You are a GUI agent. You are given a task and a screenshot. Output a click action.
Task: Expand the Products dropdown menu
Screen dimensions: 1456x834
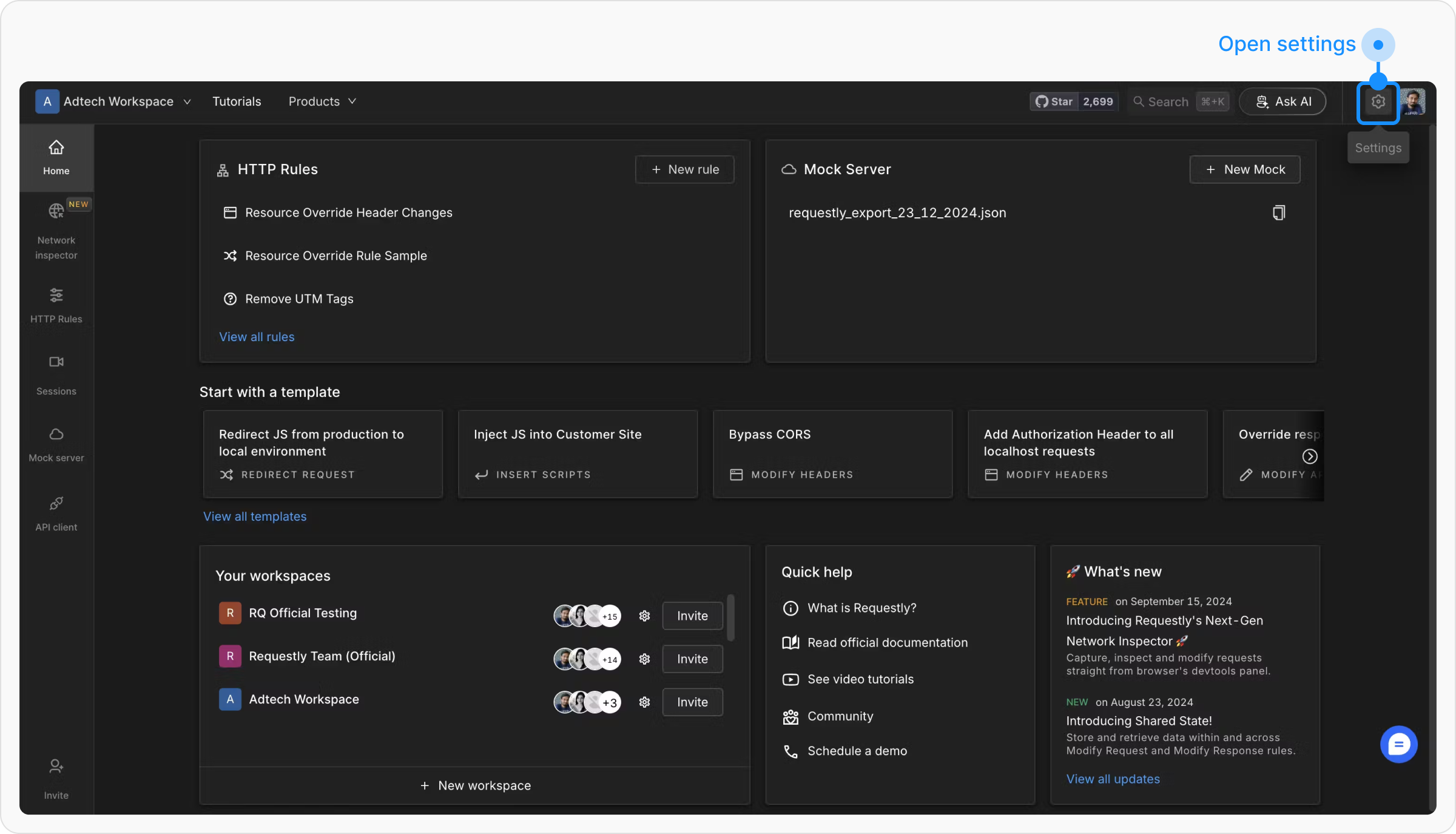point(322,101)
